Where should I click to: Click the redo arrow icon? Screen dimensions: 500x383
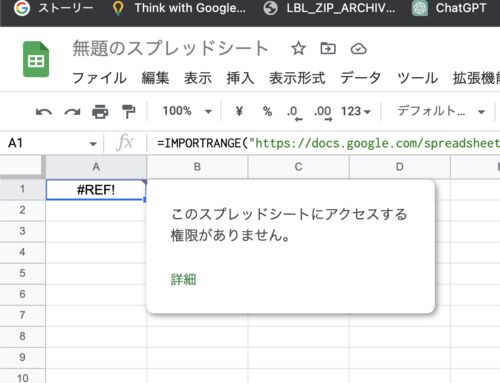(72, 112)
